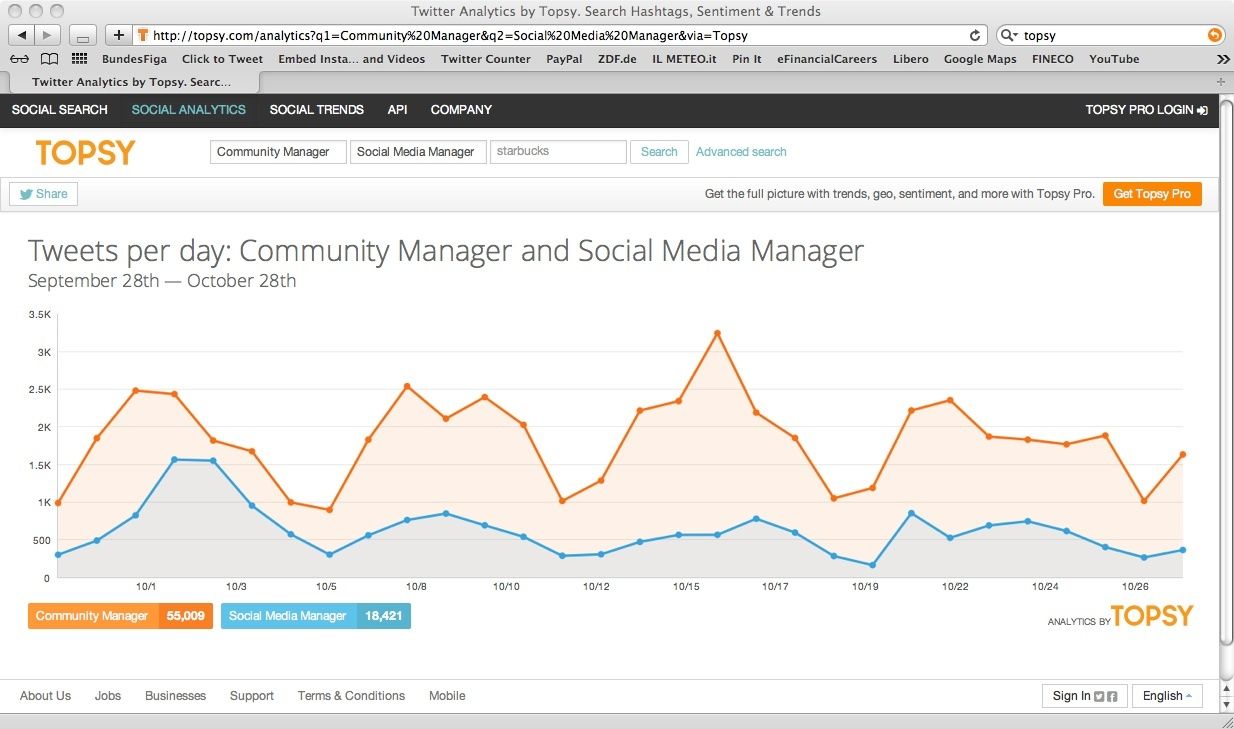Click the Safari back arrow button
Image resolution: width=1234 pixels, height=729 pixels.
coord(21,35)
